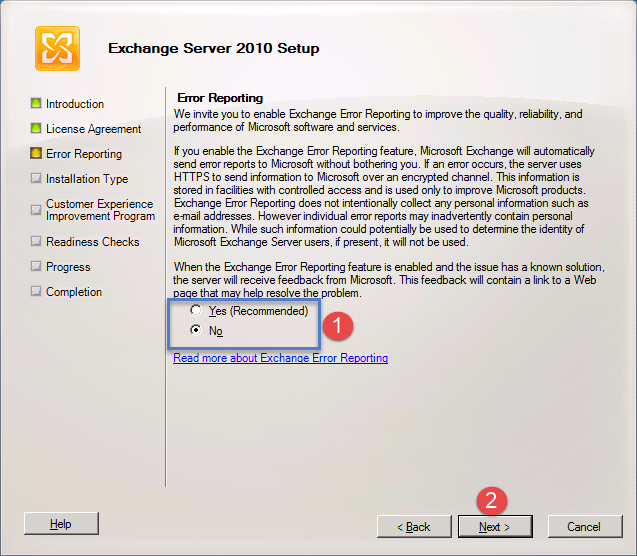
Task: Click the yellow Error Reporting step indicator
Action: point(36,153)
